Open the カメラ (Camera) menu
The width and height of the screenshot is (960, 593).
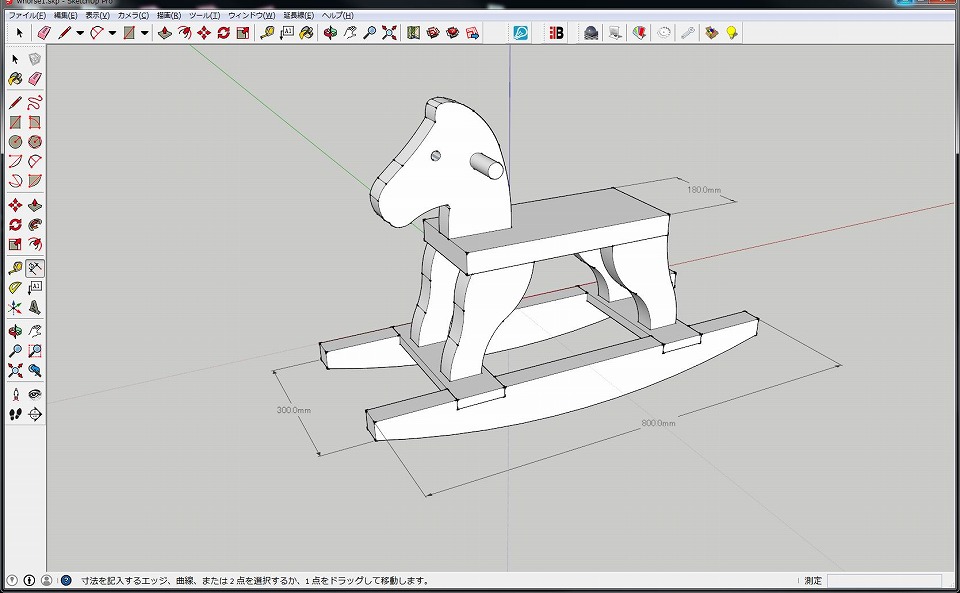[133, 16]
